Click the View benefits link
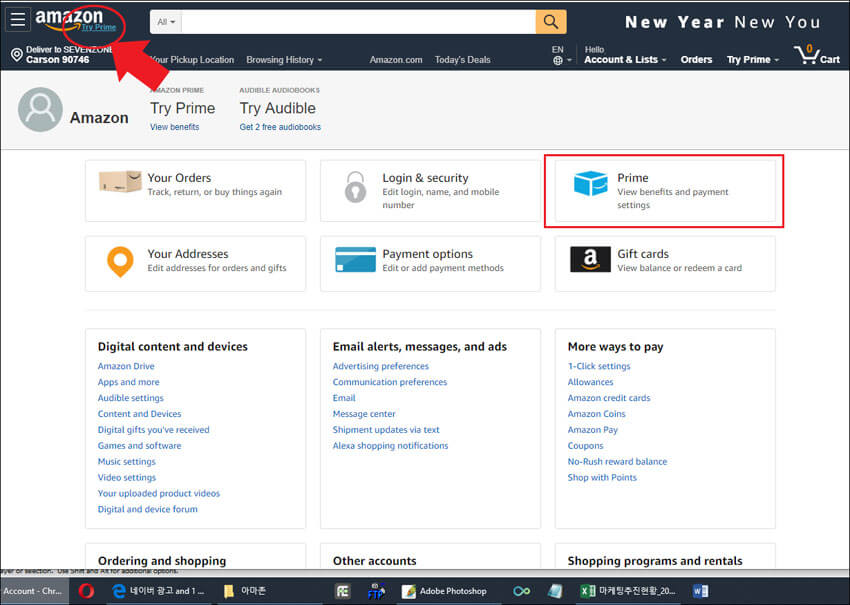 175,127
